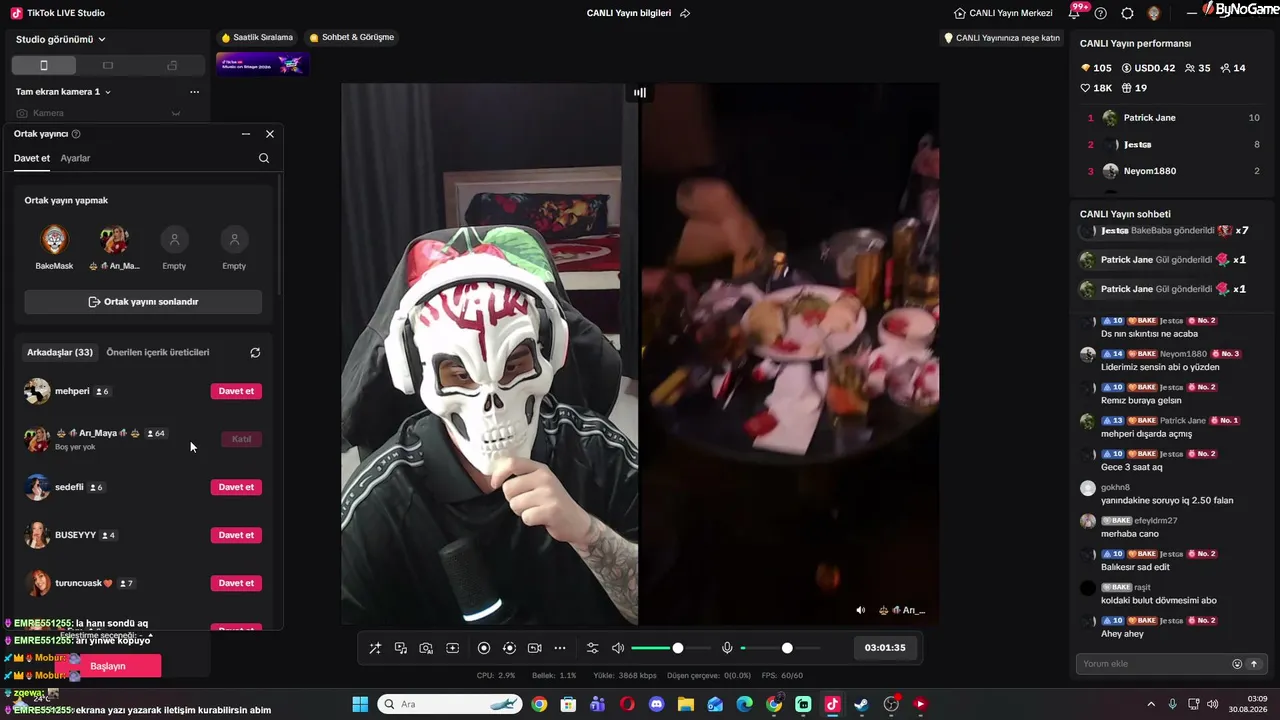Open the settings gear icon
Viewport: 1280px width, 720px height.
[1127, 13]
